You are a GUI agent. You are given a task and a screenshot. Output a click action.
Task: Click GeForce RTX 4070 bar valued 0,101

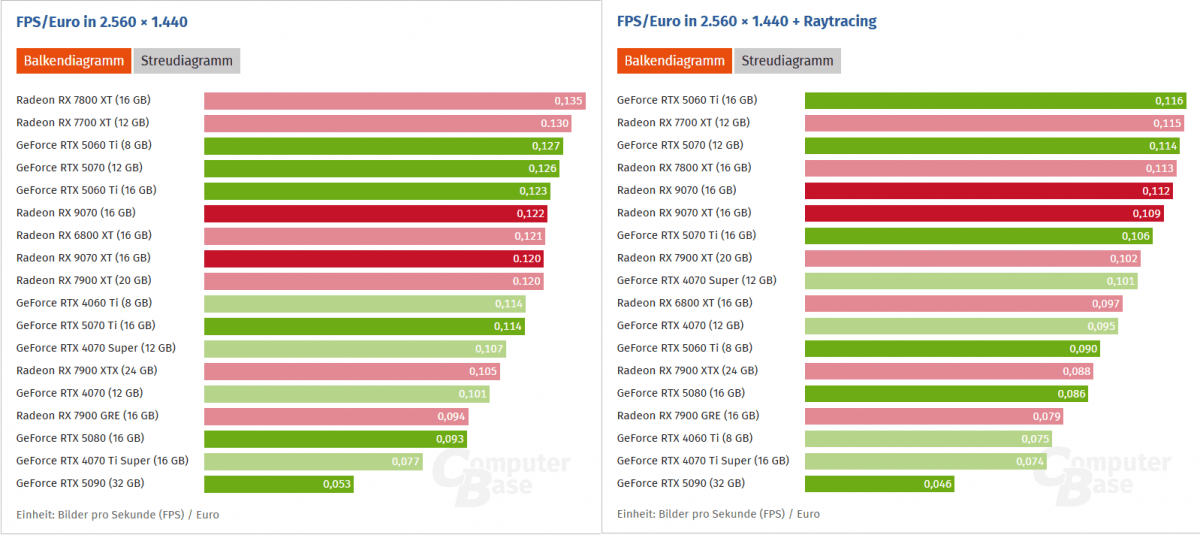pos(347,394)
